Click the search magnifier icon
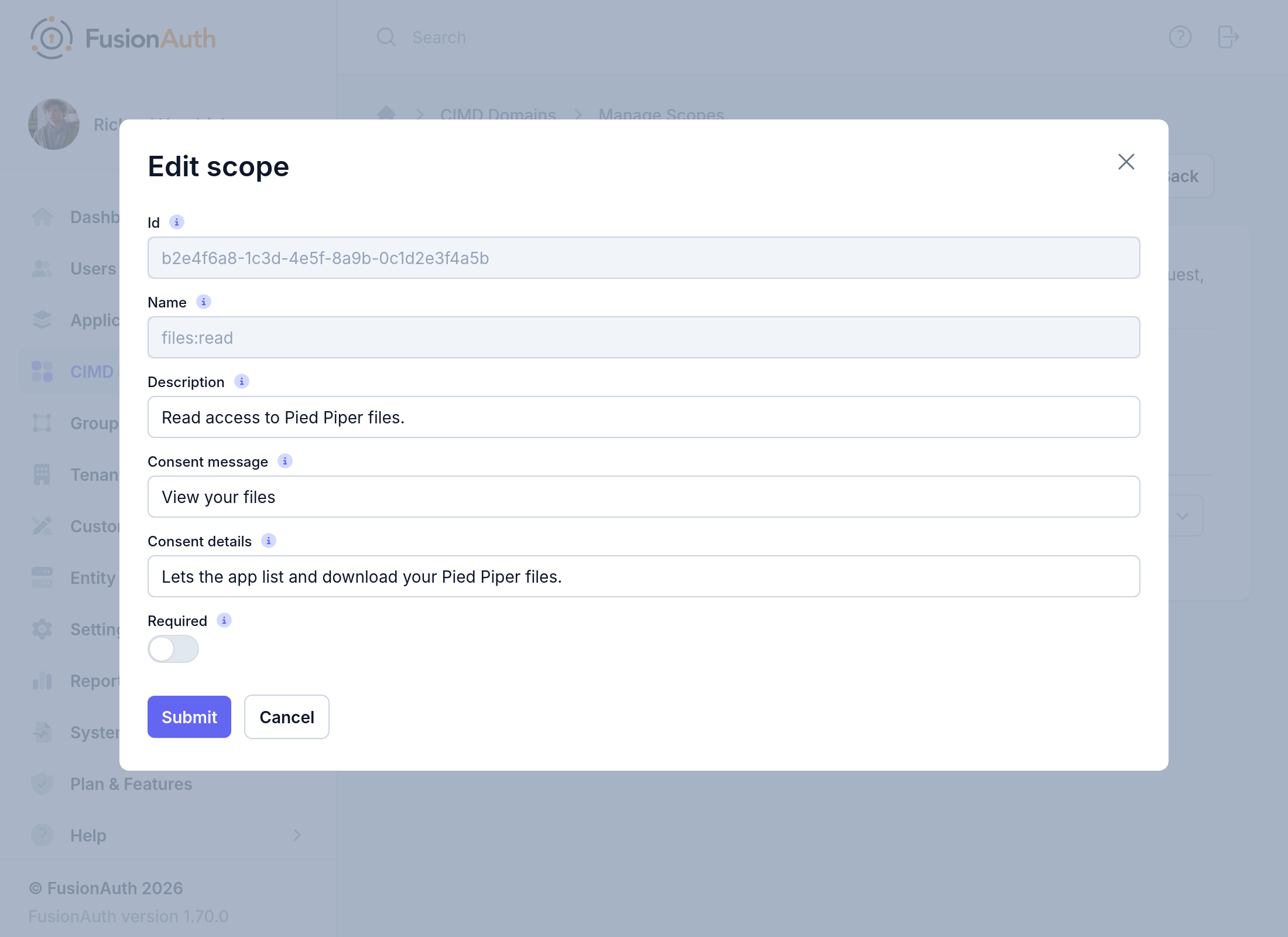The image size is (1288, 937). coord(386,37)
